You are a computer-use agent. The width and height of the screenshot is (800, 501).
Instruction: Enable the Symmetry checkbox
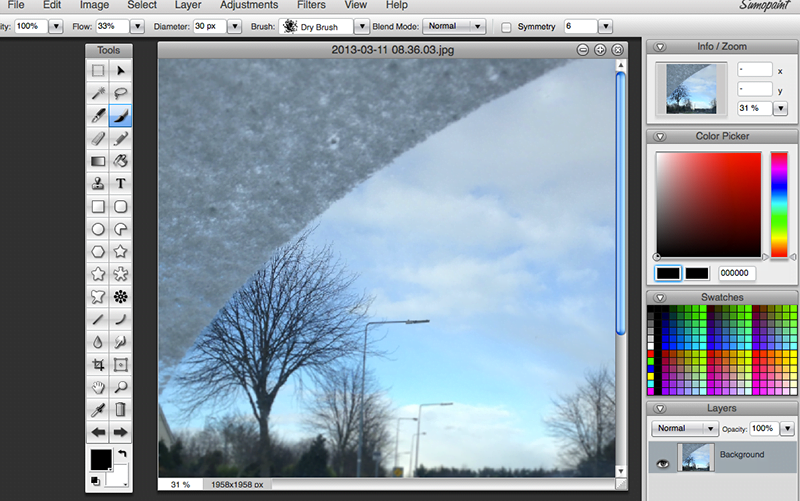[x=506, y=27]
